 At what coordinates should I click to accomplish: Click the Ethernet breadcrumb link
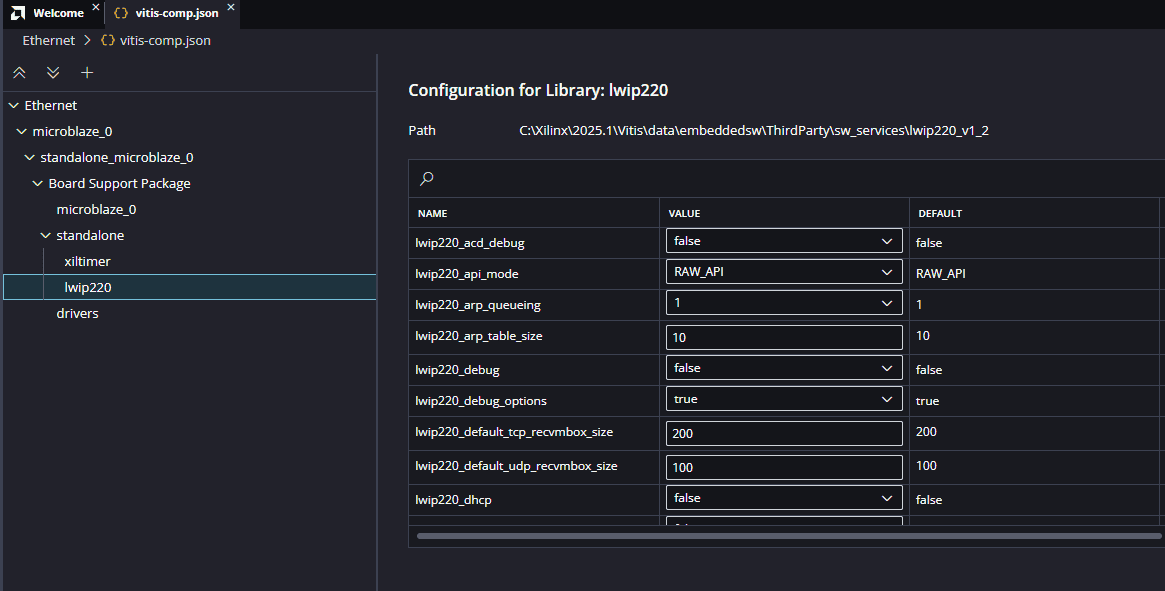(49, 41)
